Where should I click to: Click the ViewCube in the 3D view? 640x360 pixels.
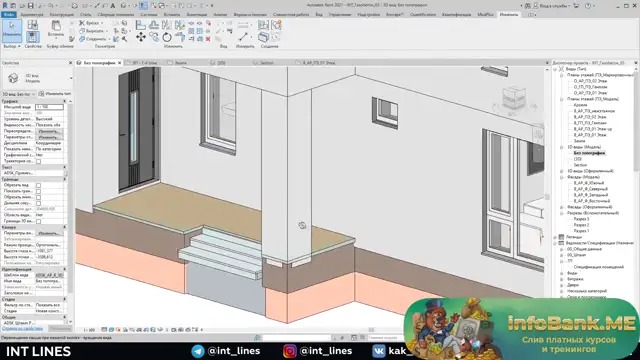tap(513, 97)
